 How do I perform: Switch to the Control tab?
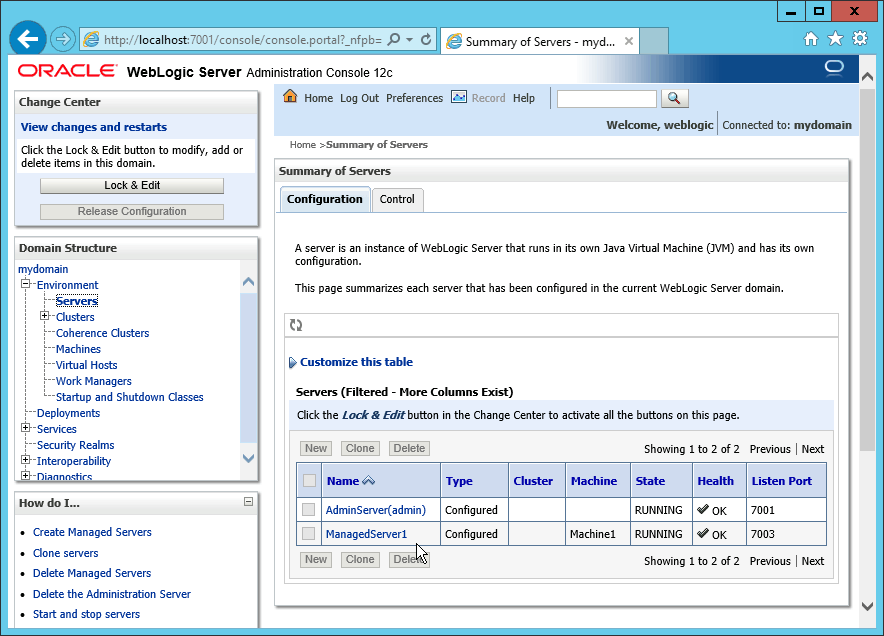397,199
